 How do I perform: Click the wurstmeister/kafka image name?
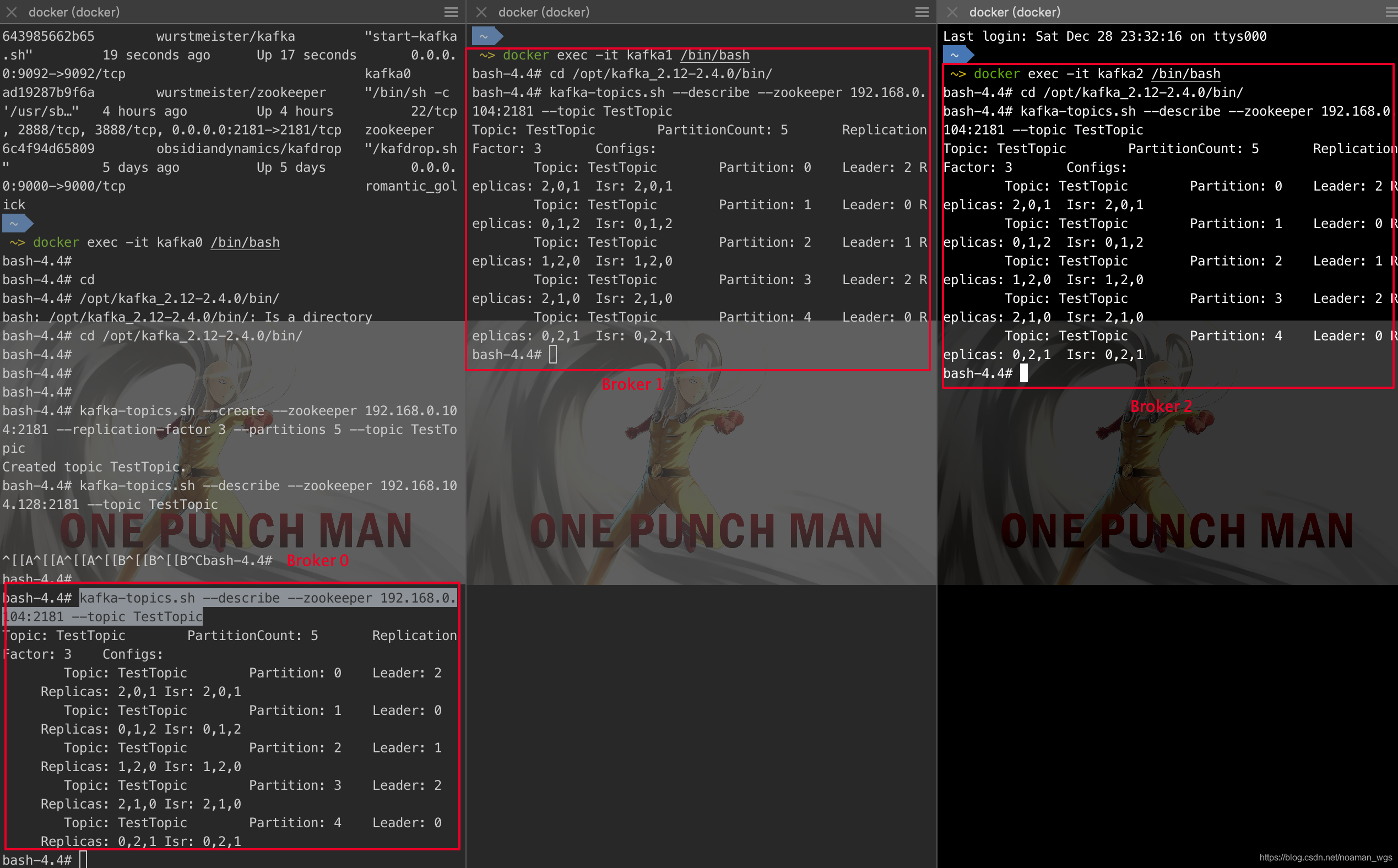226,36
